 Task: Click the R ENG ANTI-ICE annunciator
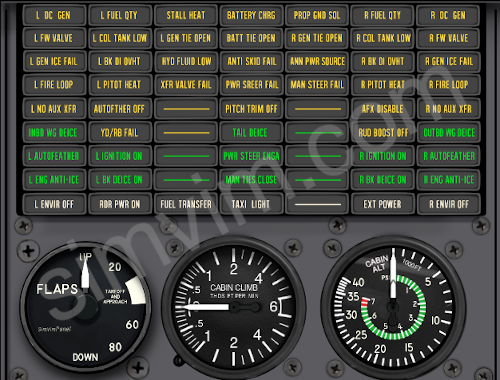point(448,180)
